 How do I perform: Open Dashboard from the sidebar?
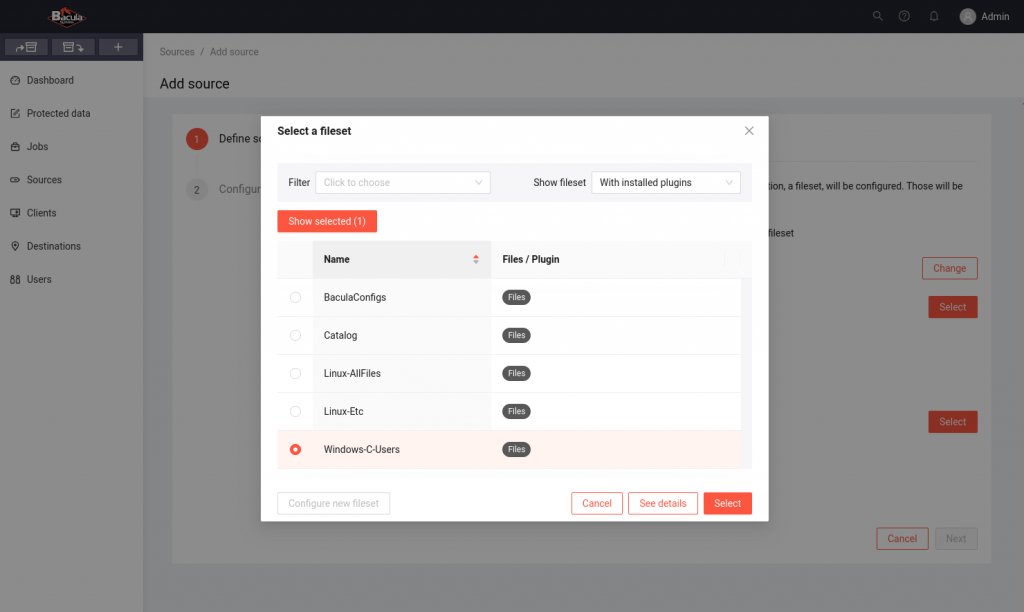click(x=50, y=80)
